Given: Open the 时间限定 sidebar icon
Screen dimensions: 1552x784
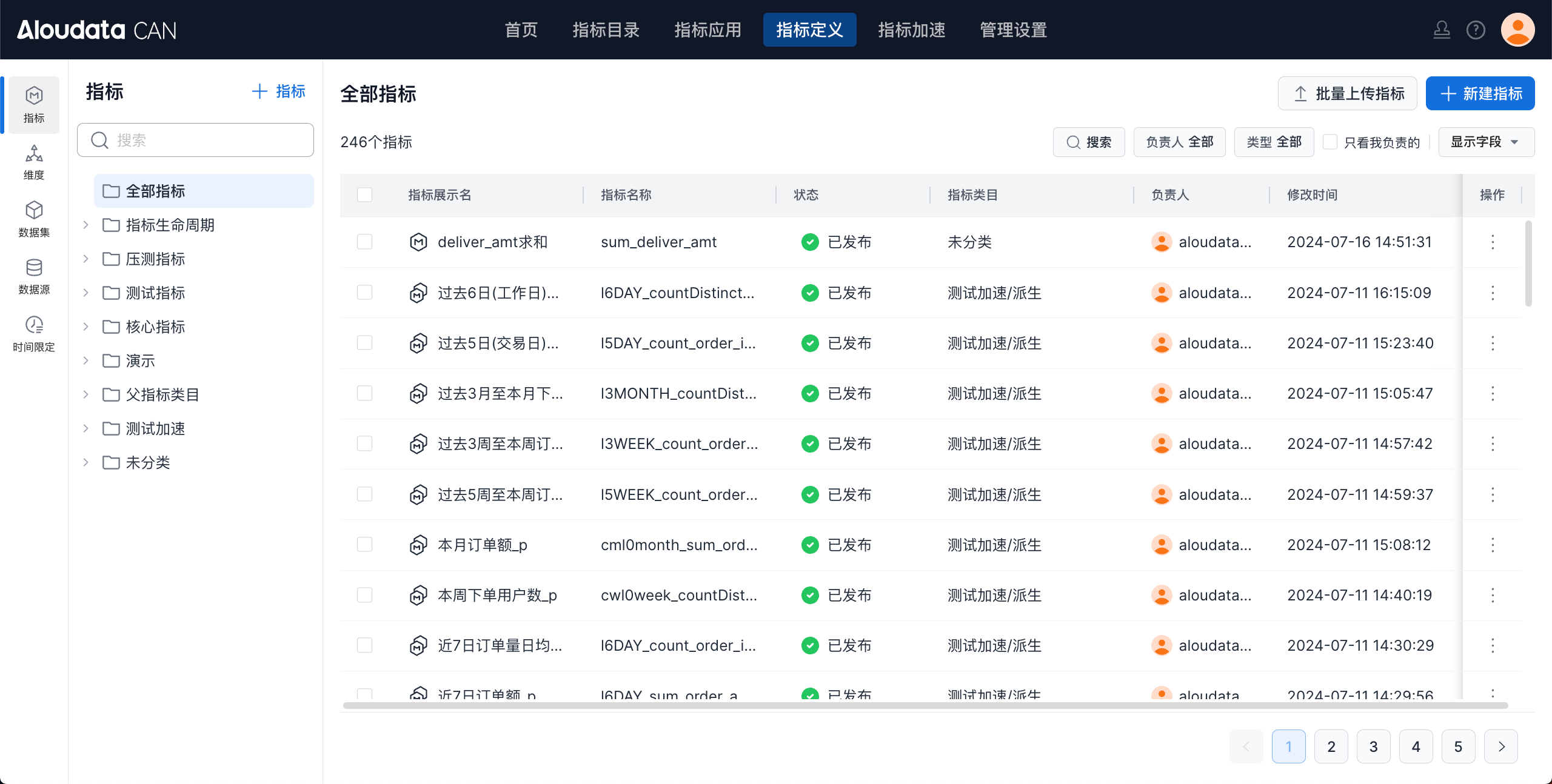Looking at the screenshot, I should (x=34, y=333).
